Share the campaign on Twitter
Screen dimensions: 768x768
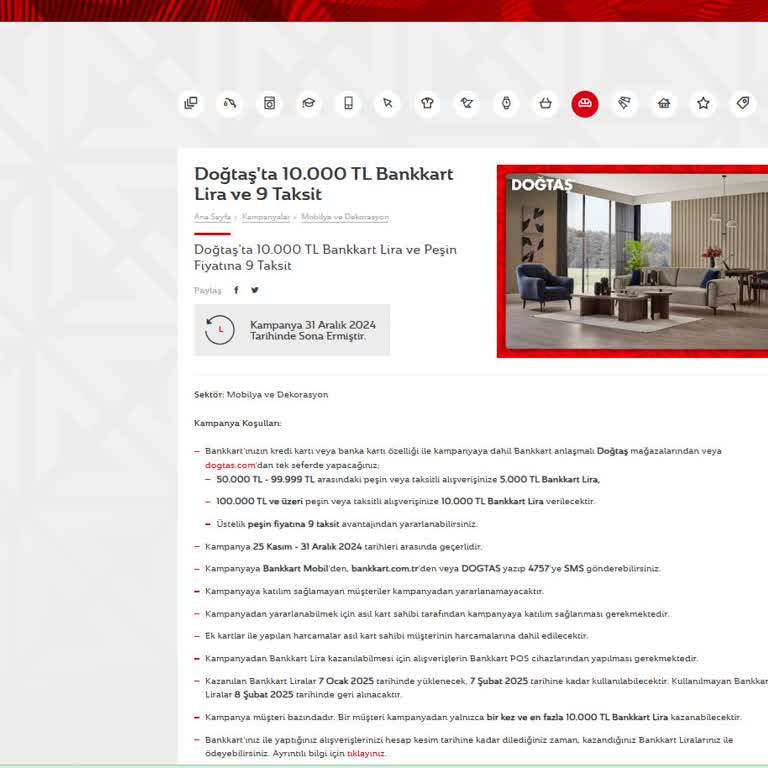pyautogui.click(x=255, y=290)
